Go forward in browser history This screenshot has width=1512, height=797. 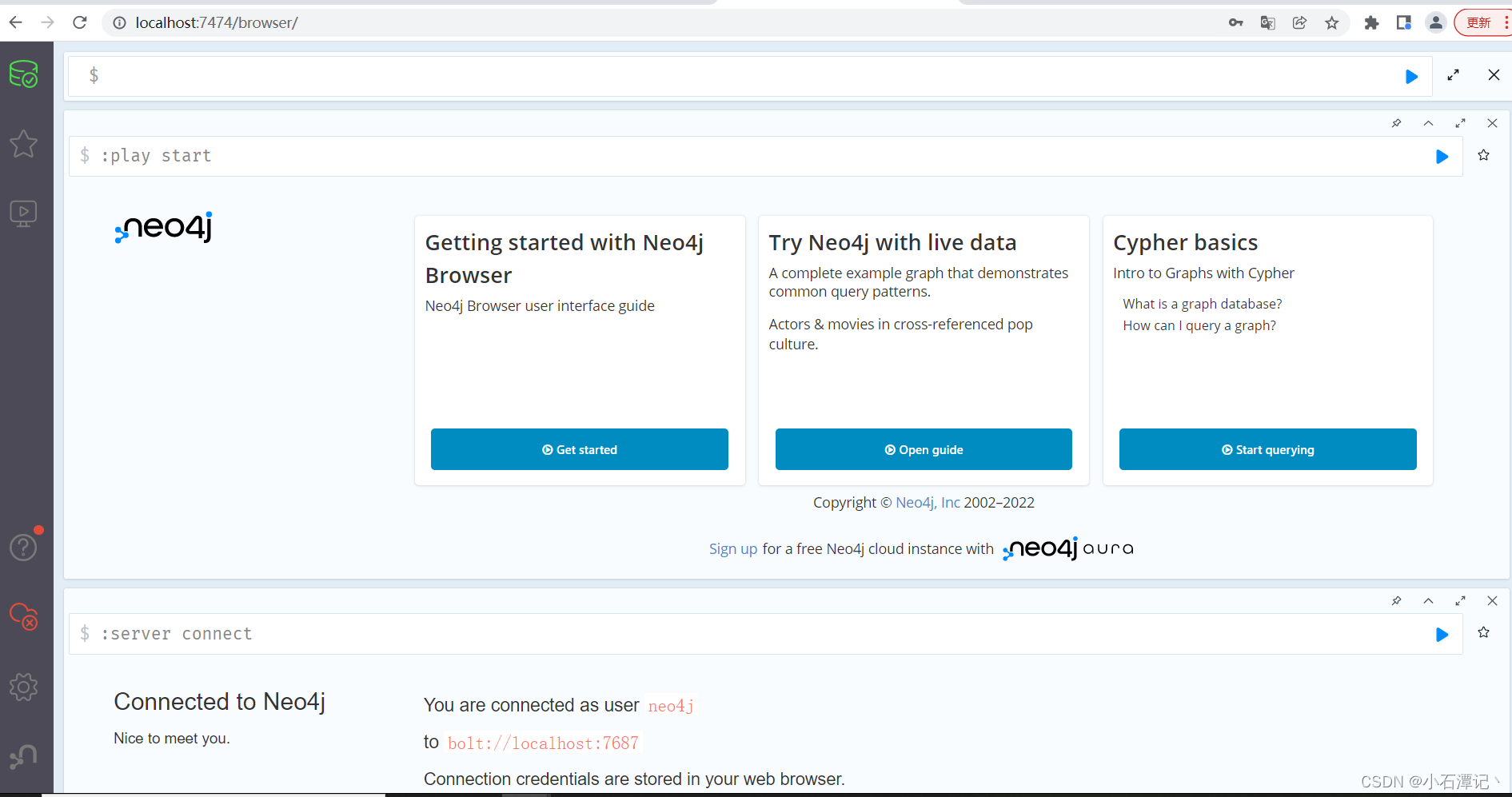[x=47, y=22]
